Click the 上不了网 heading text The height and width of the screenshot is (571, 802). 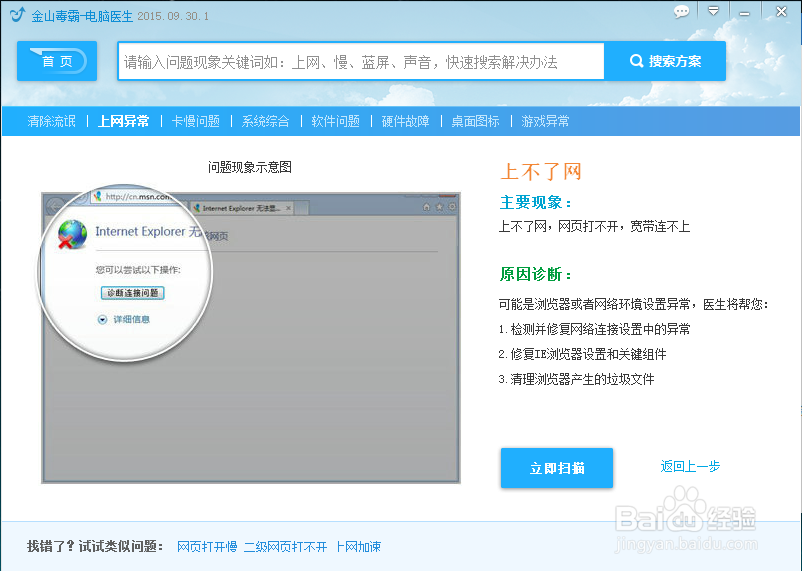[541, 171]
